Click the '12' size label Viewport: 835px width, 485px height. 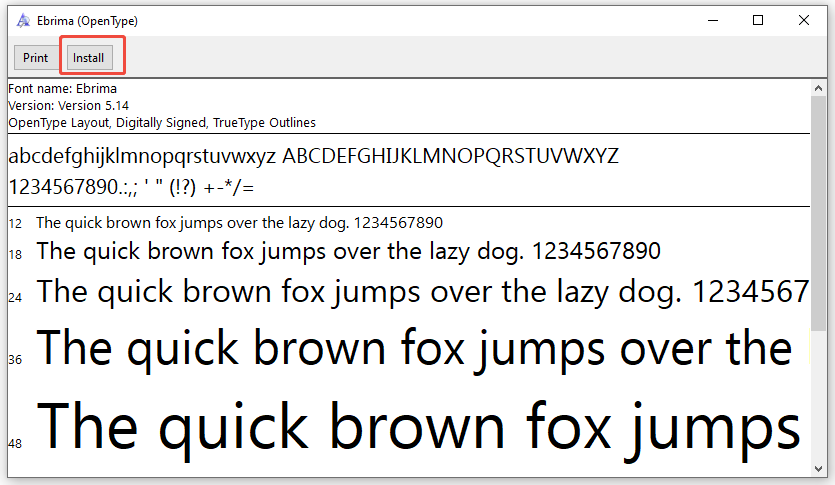15,224
